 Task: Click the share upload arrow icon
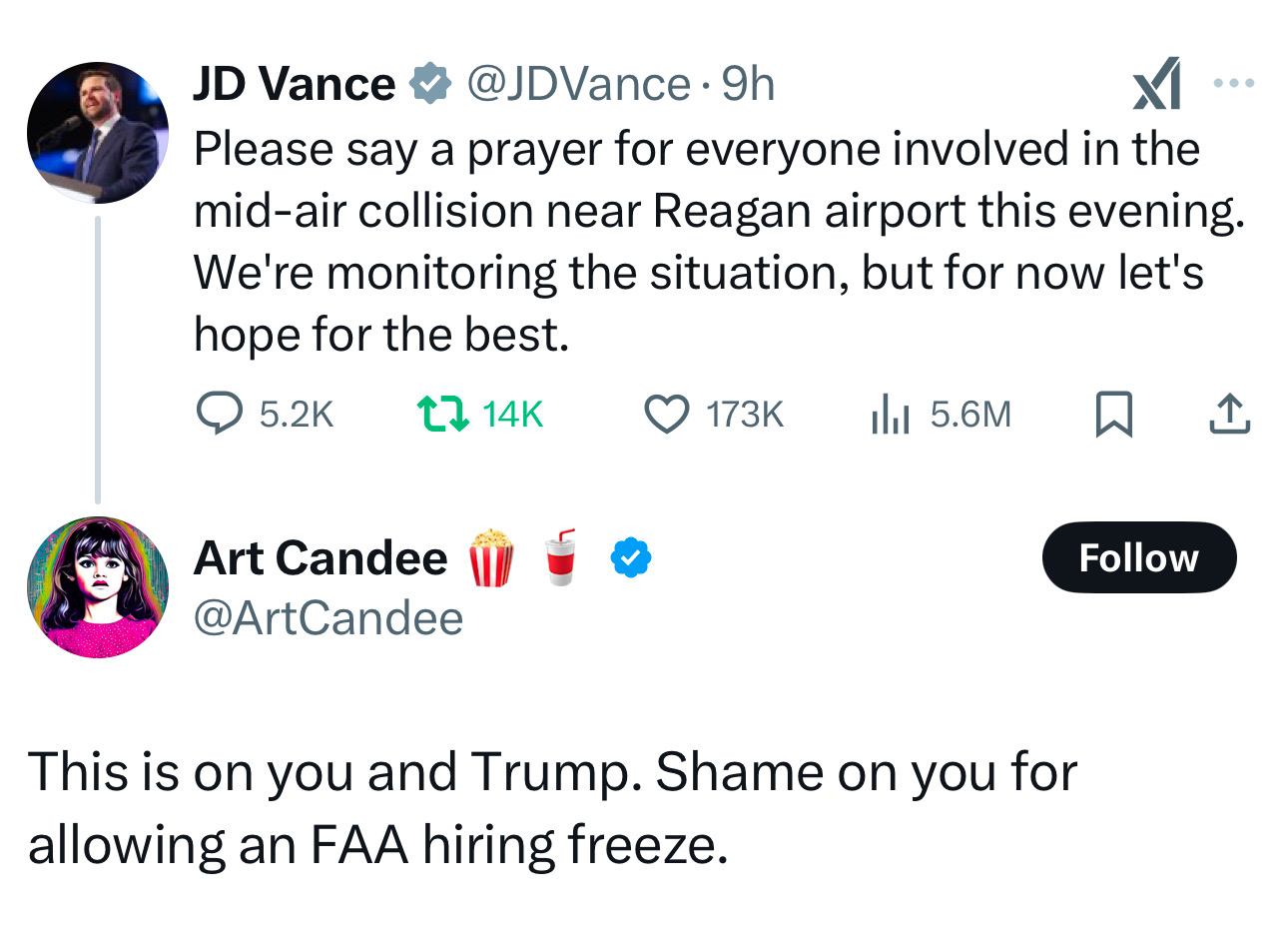(x=1229, y=414)
